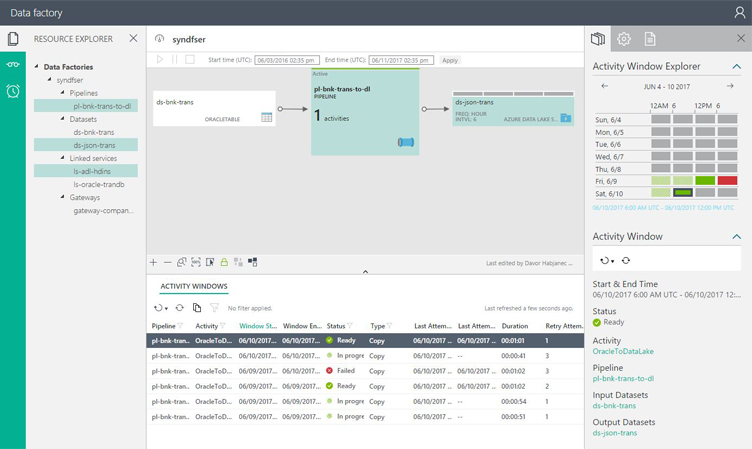The width and height of the screenshot is (752, 449).
Task: Click the Apply button
Action: [450, 60]
